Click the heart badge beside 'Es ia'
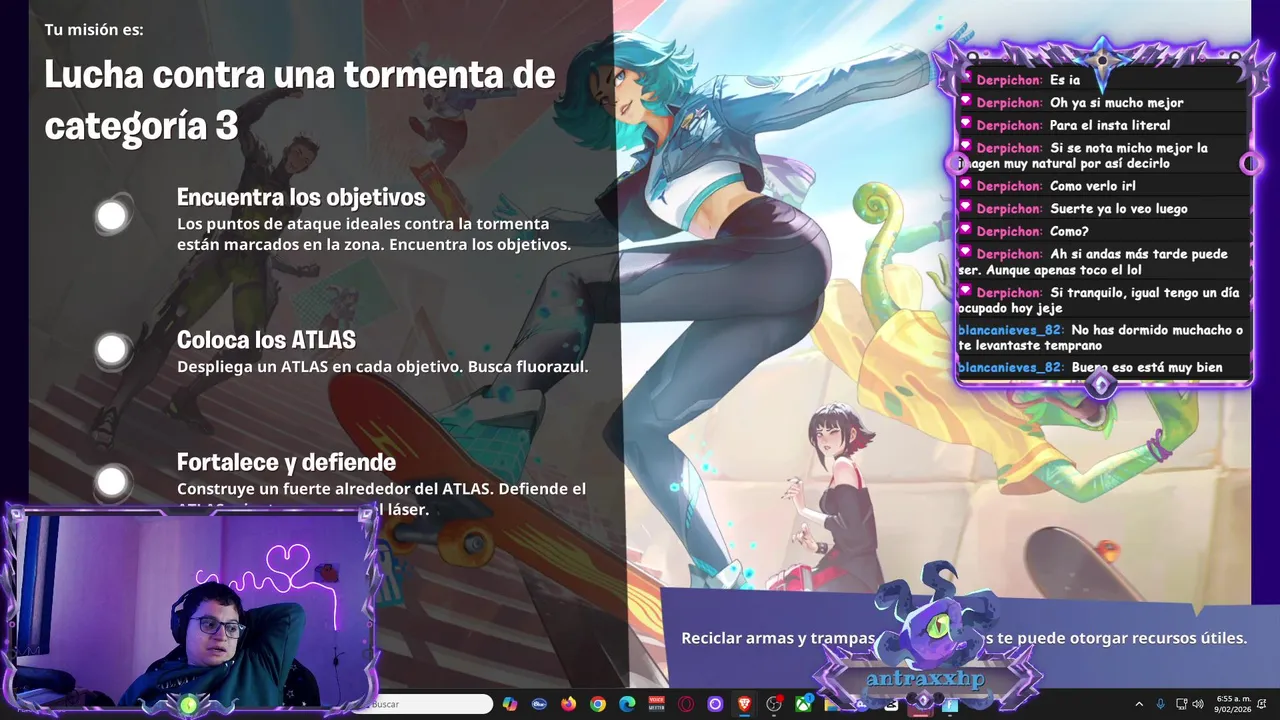Image resolution: width=1280 pixels, height=720 pixels. [965, 79]
